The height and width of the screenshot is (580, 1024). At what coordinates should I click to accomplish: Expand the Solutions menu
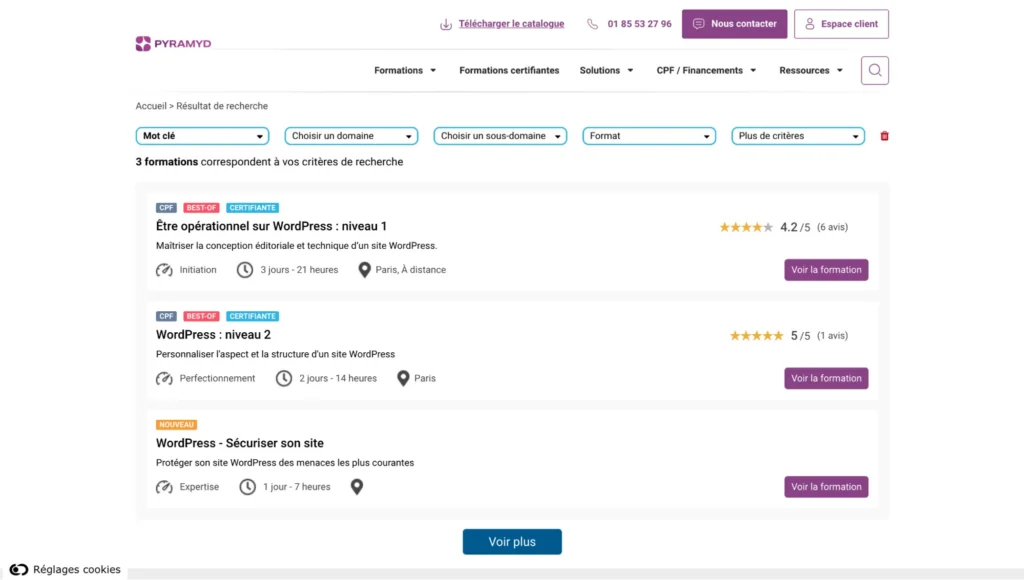607,71
